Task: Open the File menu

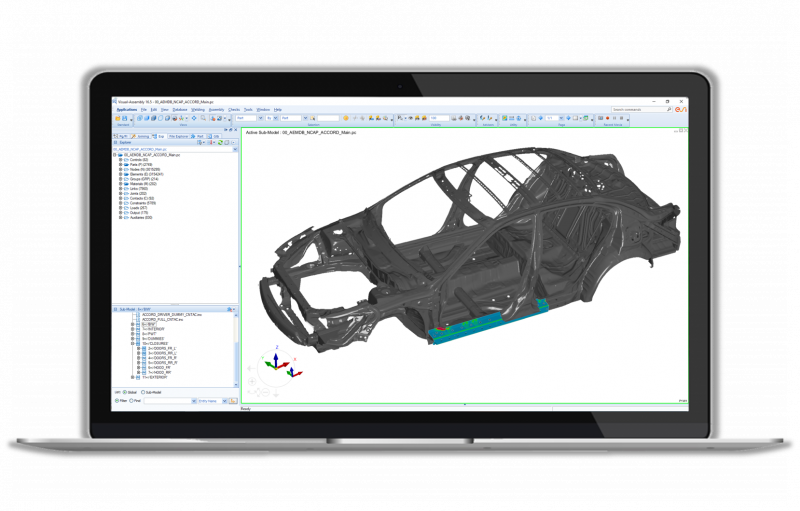Action: click(144, 110)
